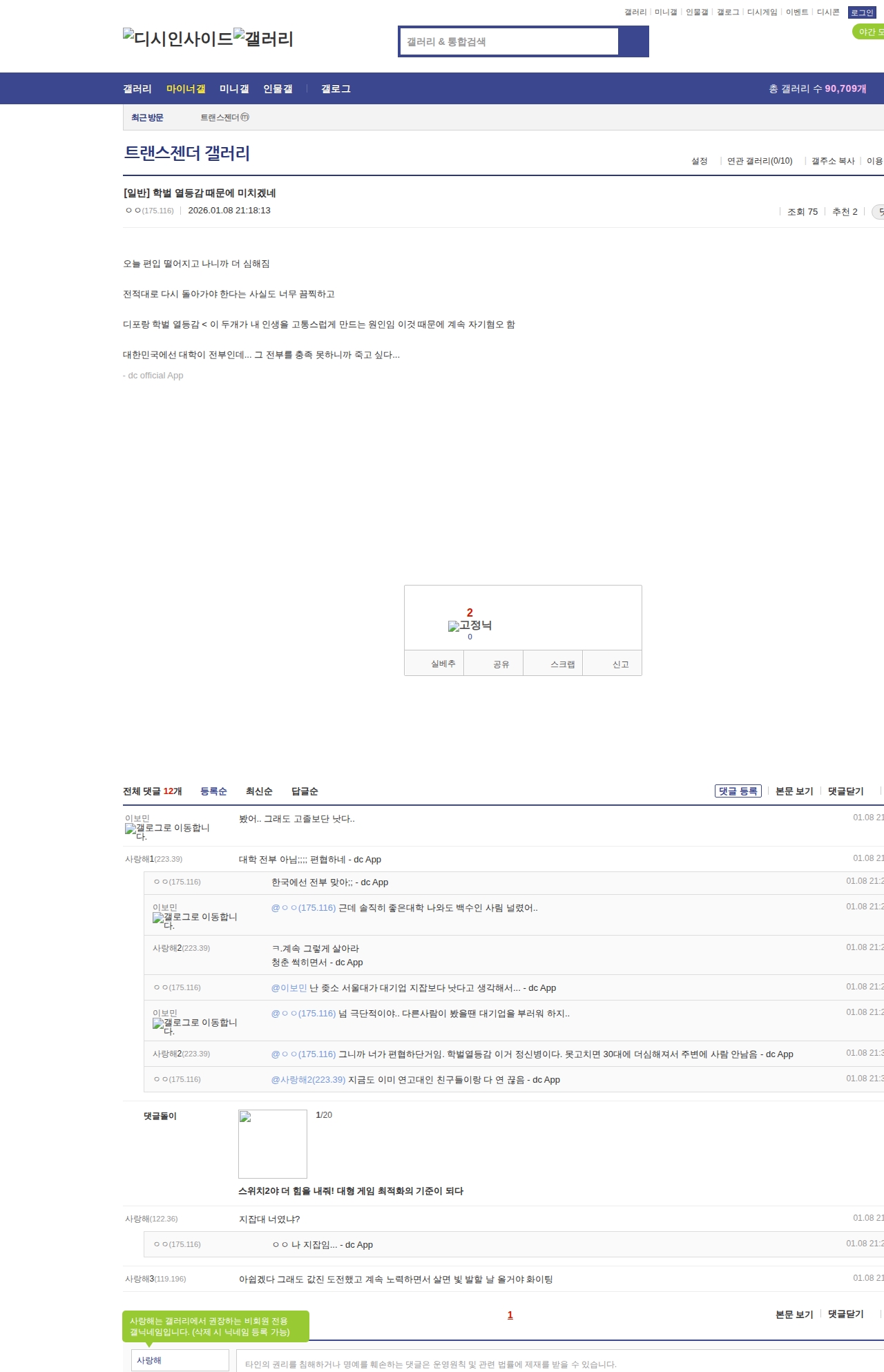The height and width of the screenshot is (1372, 884).
Task: Click ad headline 스위치2야 더 힘을 내줘!
Action: click(x=351, y=1191)
